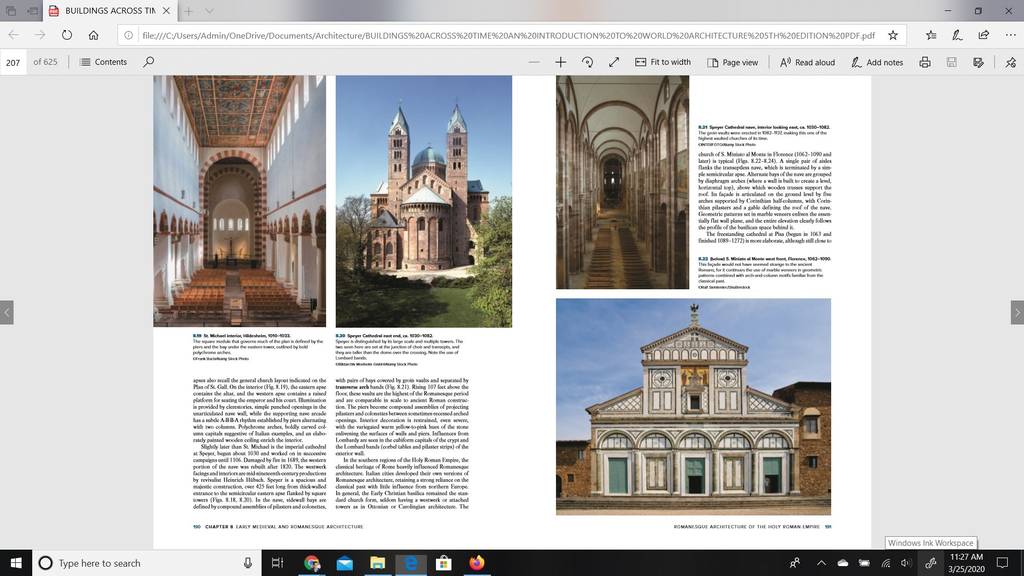Open Firefox from the taskbar
Screen dimensions: 1024x576
pyautogui.click(x=477, y=563)
